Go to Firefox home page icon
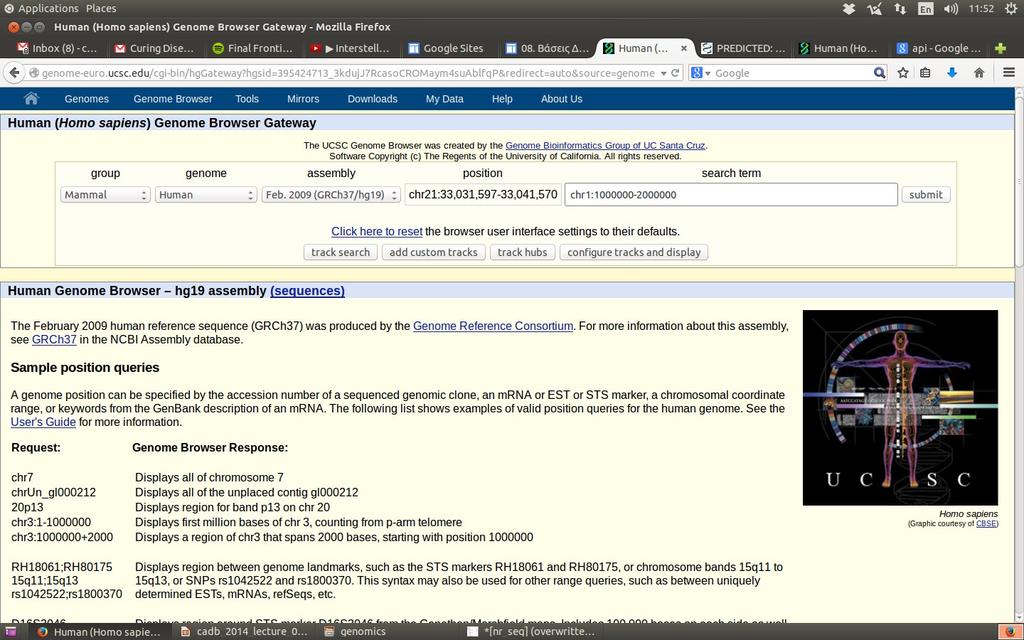 978,73
